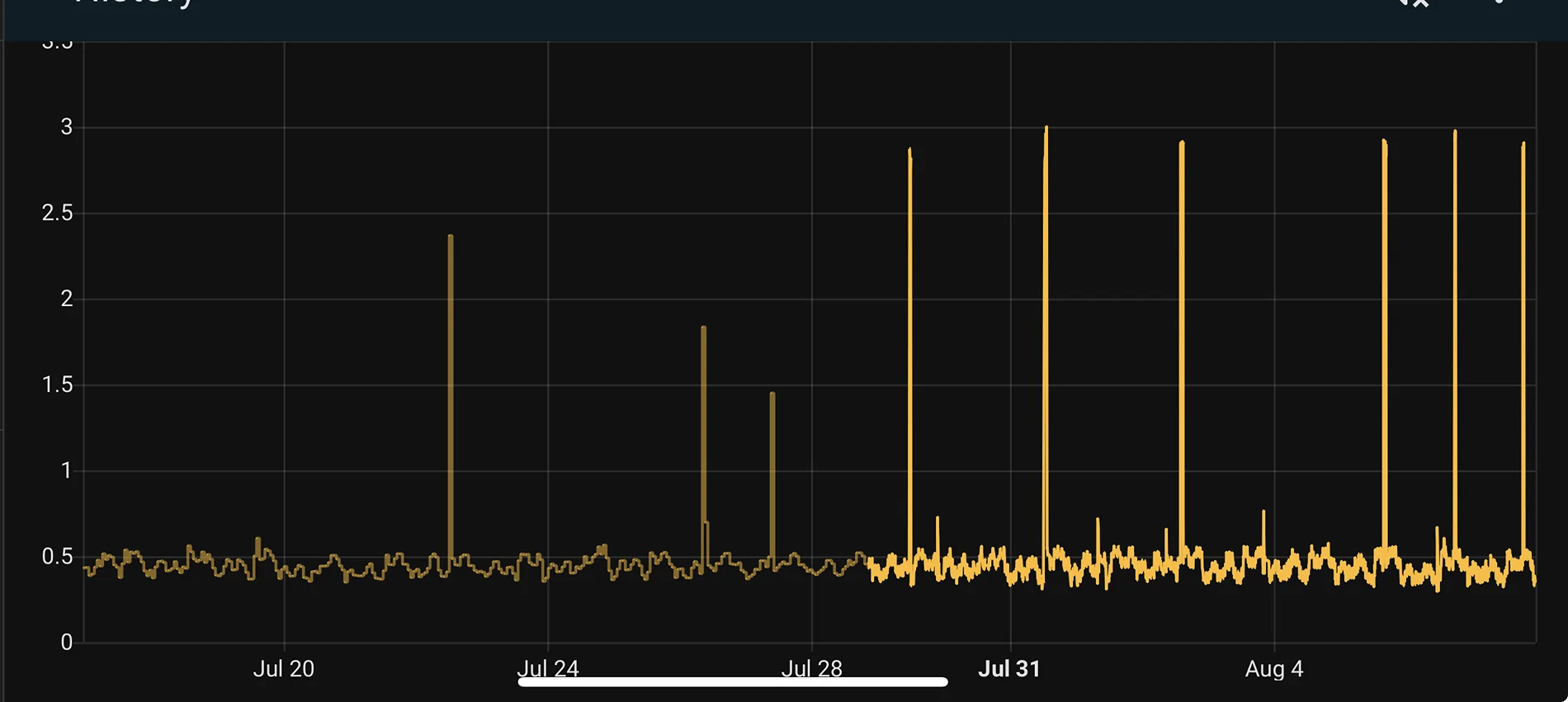
Task: Click the rightmost icon in the header
Action: click(1499, 2)
